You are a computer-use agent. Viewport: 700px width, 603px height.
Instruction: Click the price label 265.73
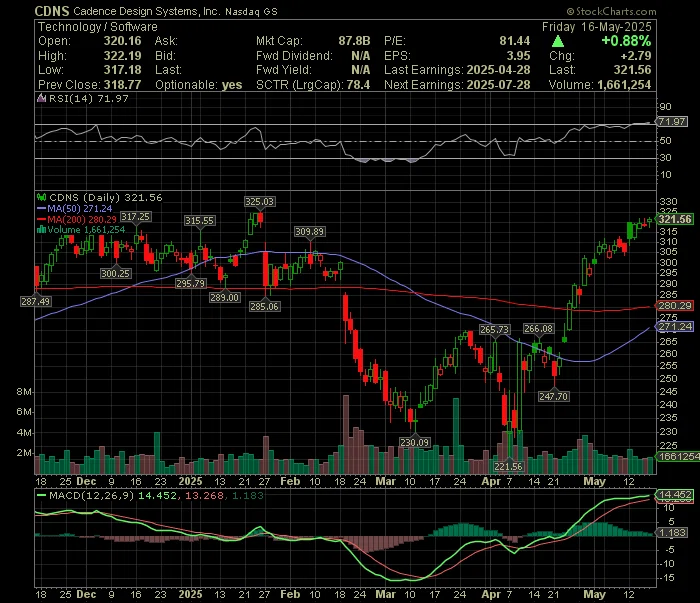(494, 329)
